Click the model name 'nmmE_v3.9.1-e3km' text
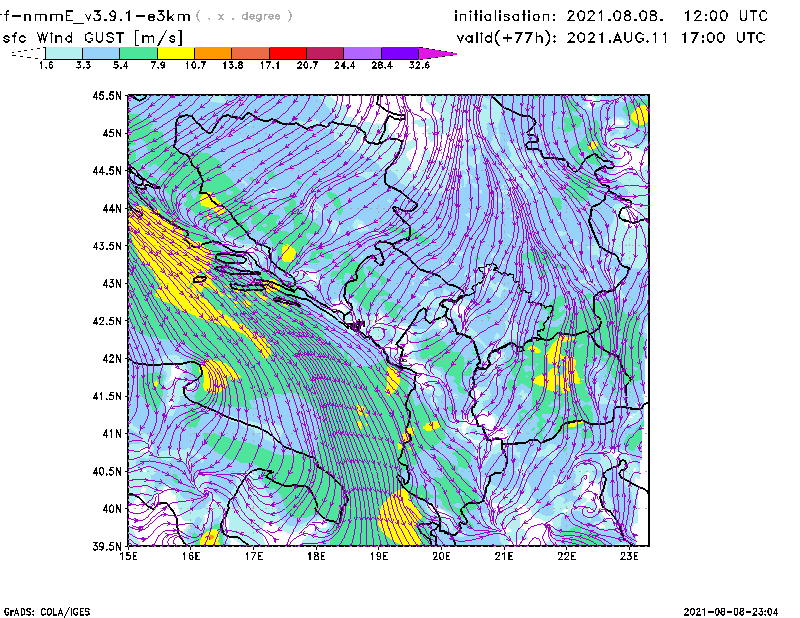 (107, 16)
